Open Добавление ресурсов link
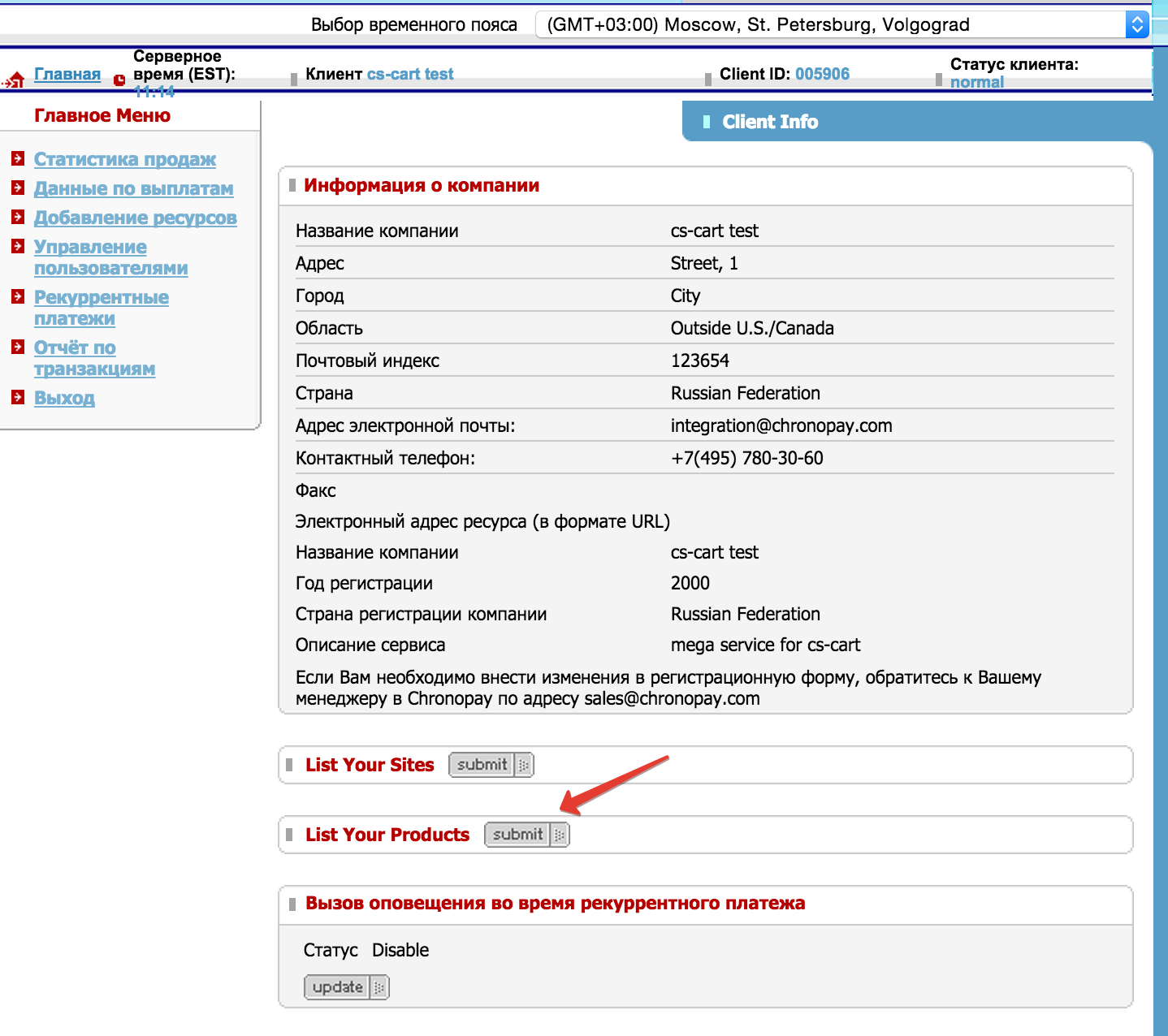The width and height of the screenshot is (1168, 1036). [x=136, y=218]
